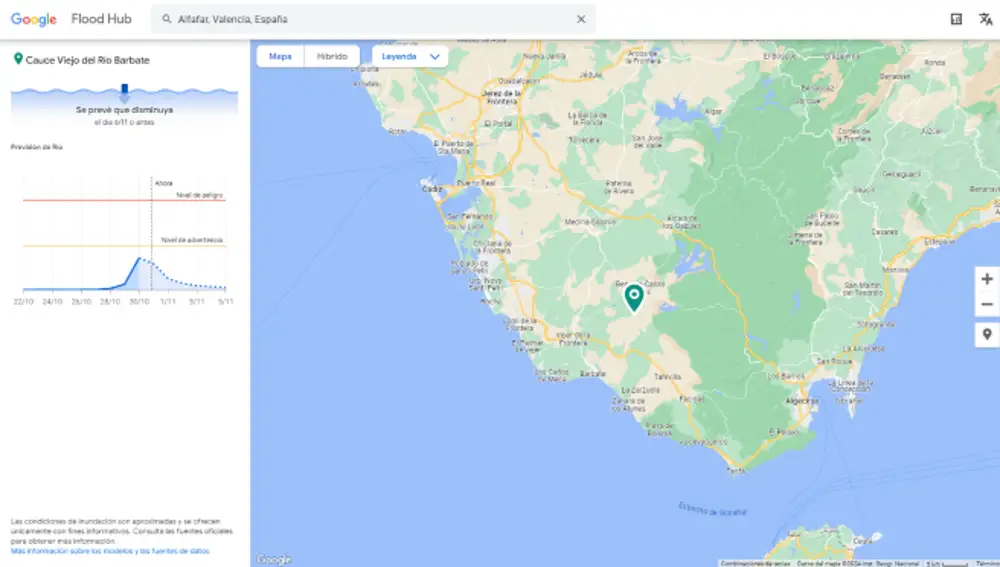This screenshot has width=1000, height=567.
Task: Expand the Leyenda dropdown
Action: pos(410,57)
